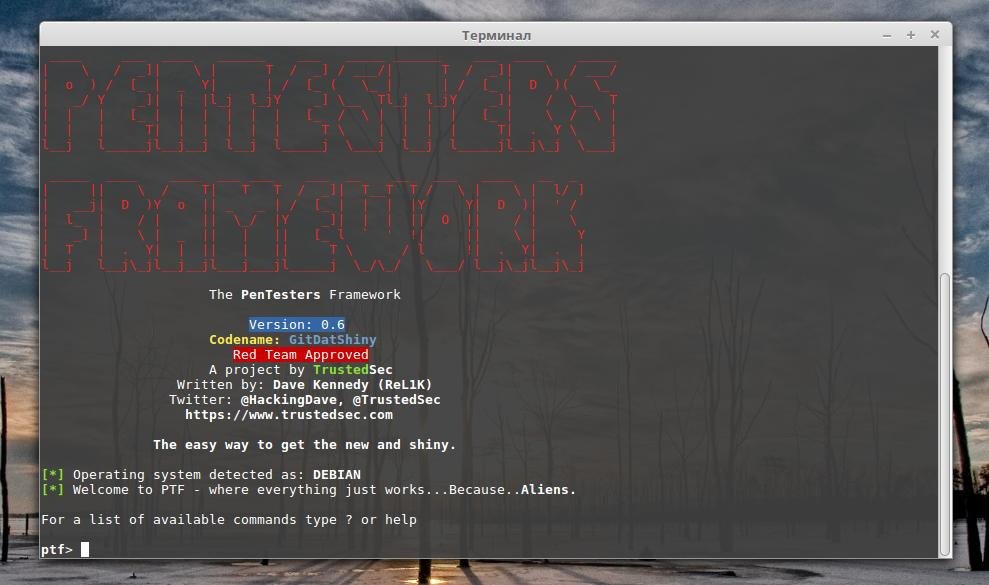Viewport: 989px width, 585px height.
Task: Click 'The PenTesters Framework' heading line
Action: coord(305,295)
